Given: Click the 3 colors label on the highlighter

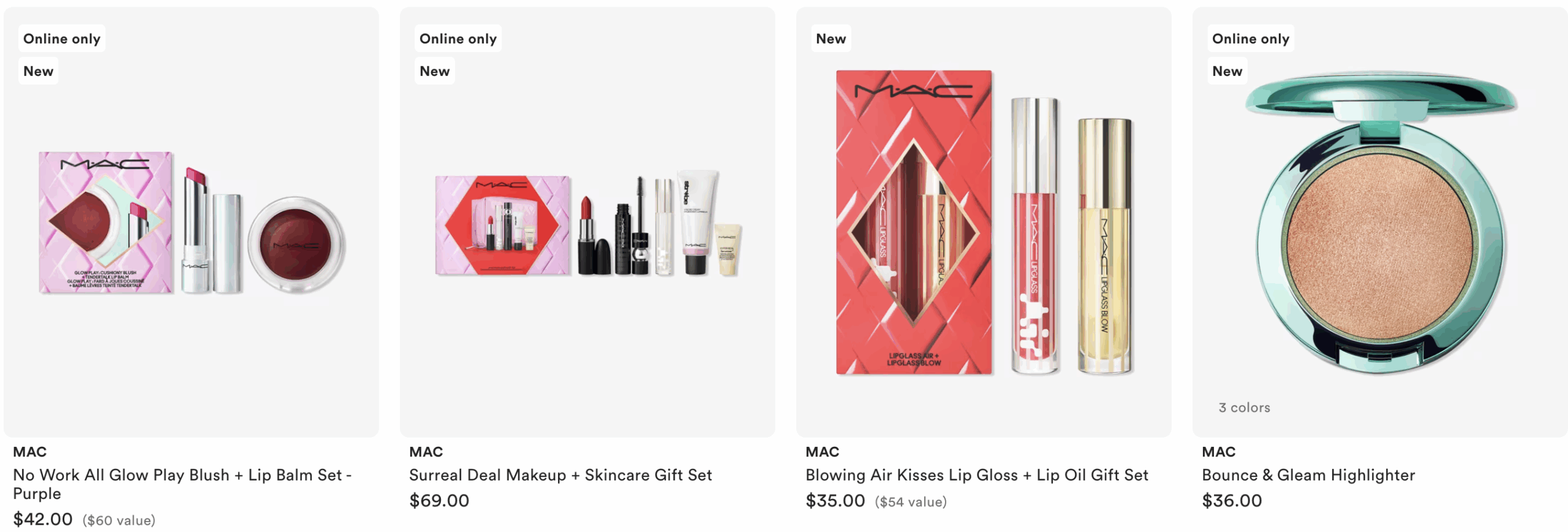Looking at the screenshot, I should point(1244,408).
